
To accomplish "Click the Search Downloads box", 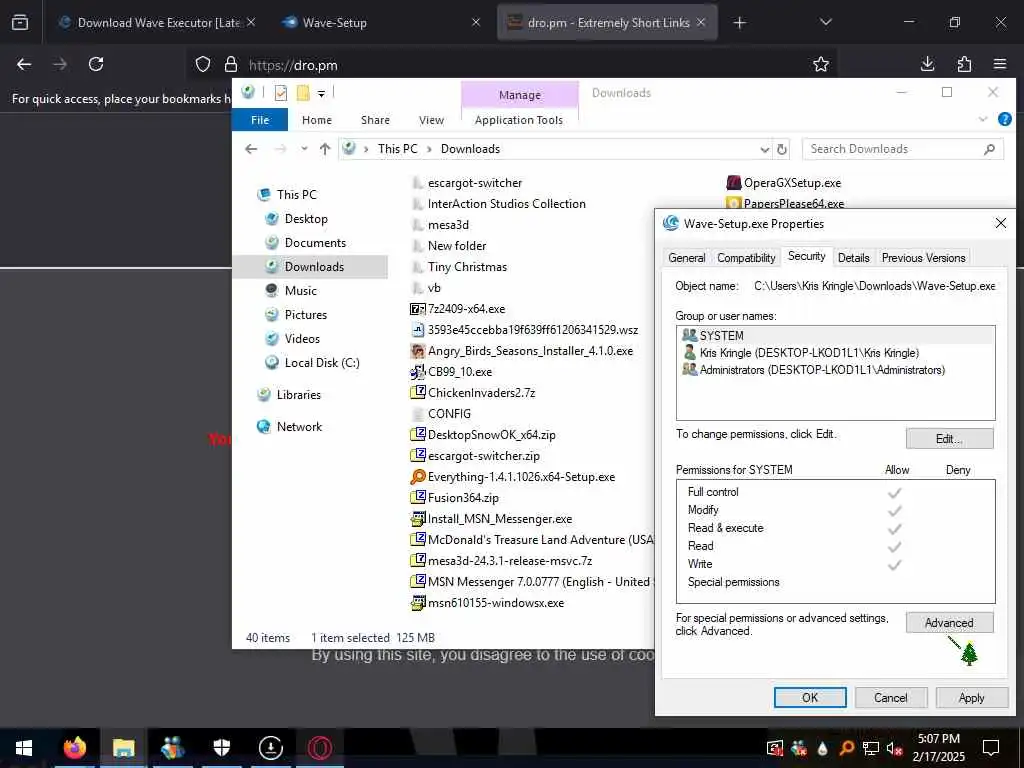I will click(902, 149).
